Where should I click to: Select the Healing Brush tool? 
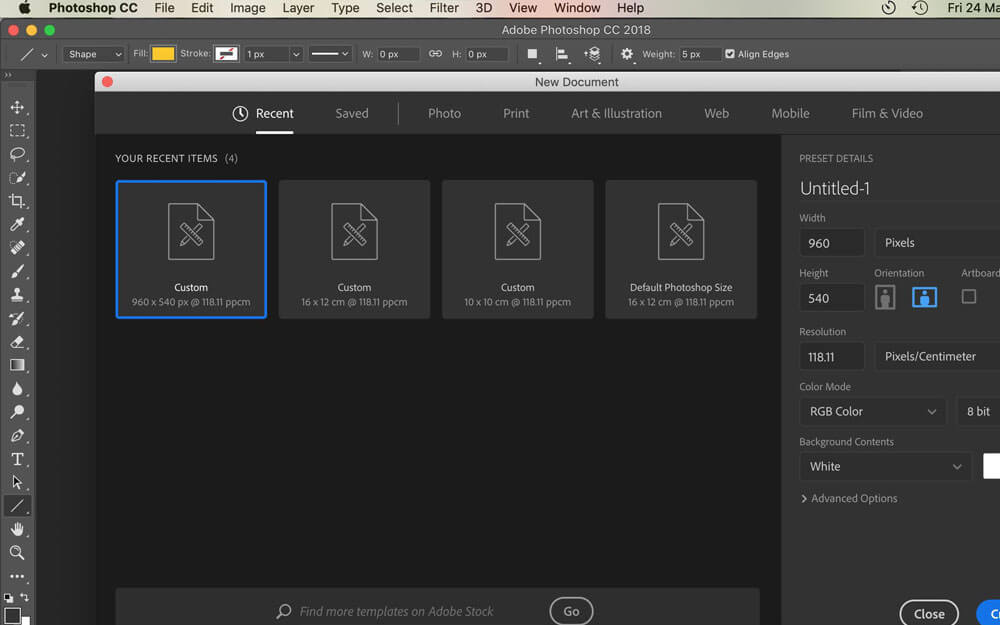click(17, 248)
